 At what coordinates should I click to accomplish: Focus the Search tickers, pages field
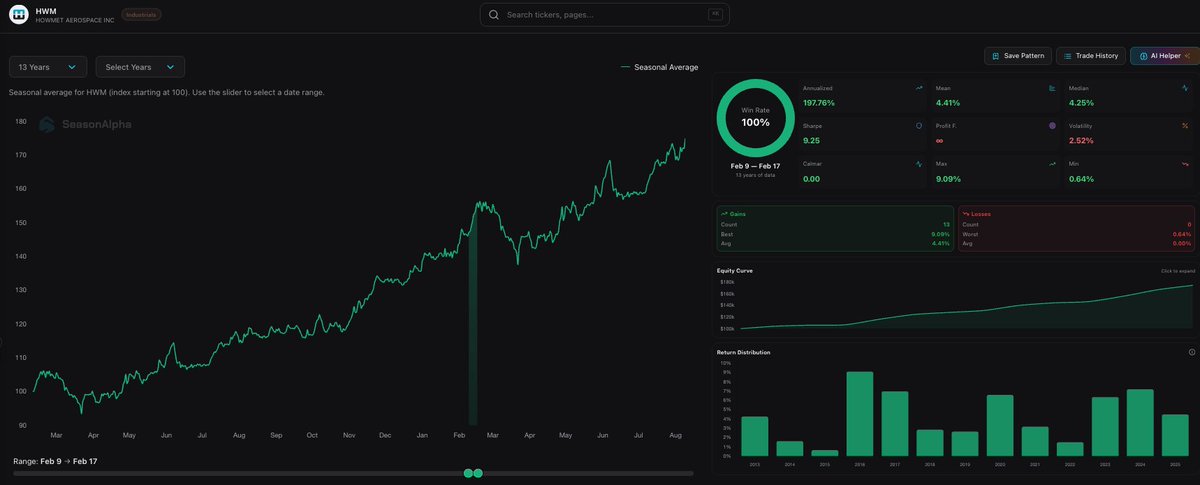605,15
